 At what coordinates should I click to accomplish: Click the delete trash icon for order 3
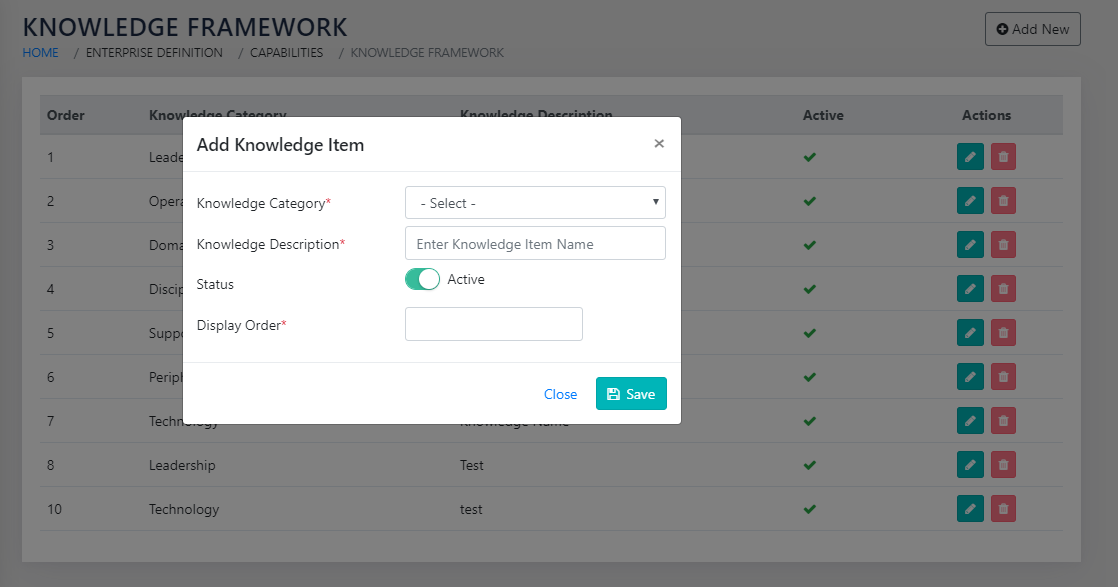point(1003,245)
